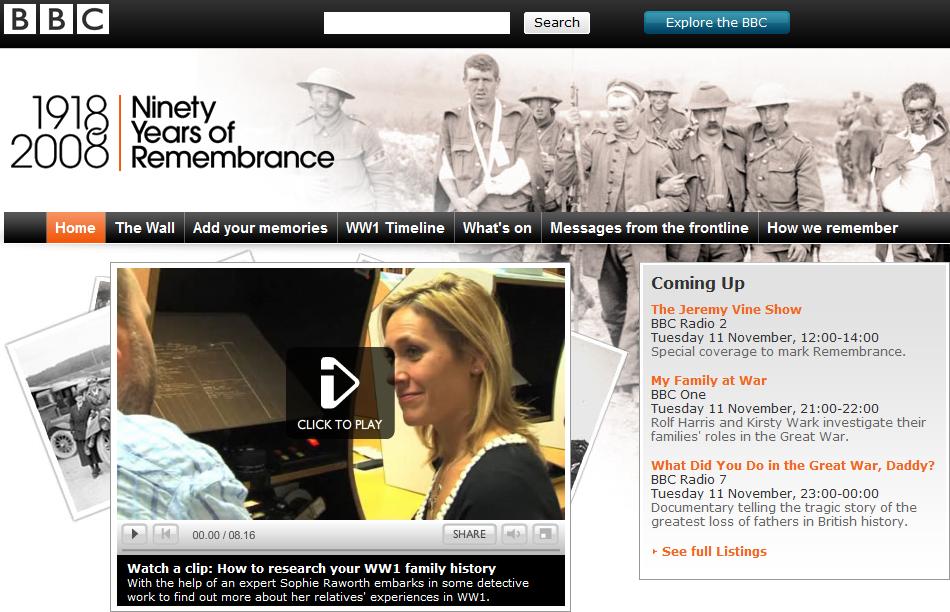Viewport: 950px width, 612px height.
Task: Click the 00.00 / 08.16 time display
Action: coord(224,535)
